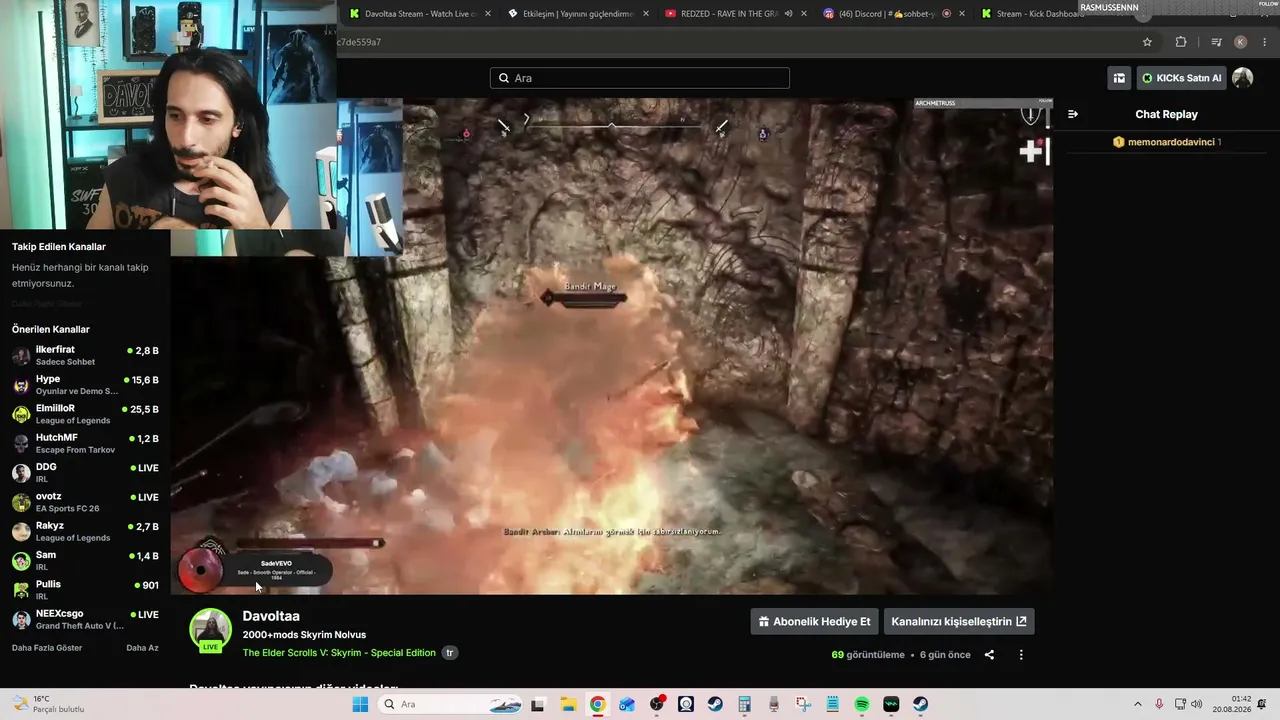Open the Kick Dashboard panel icon beside KICKs button

[x=1119, y=78]
